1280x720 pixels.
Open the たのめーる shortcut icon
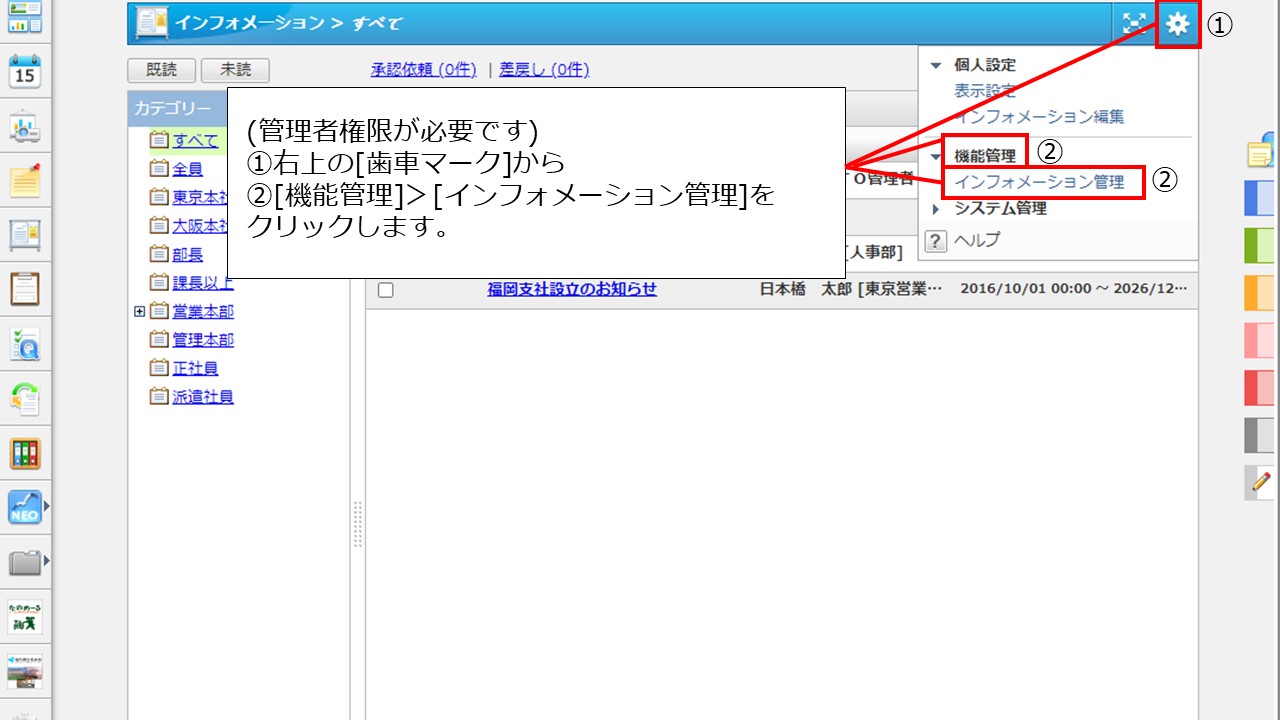(25, 617)
